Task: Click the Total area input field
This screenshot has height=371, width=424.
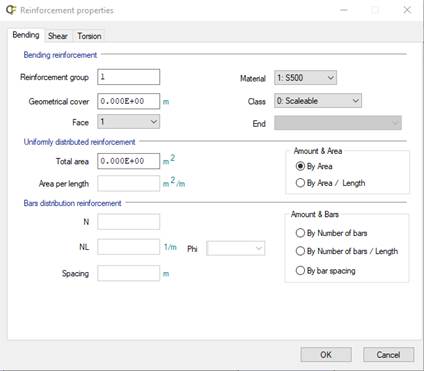Action: click(x=129, y=161)
